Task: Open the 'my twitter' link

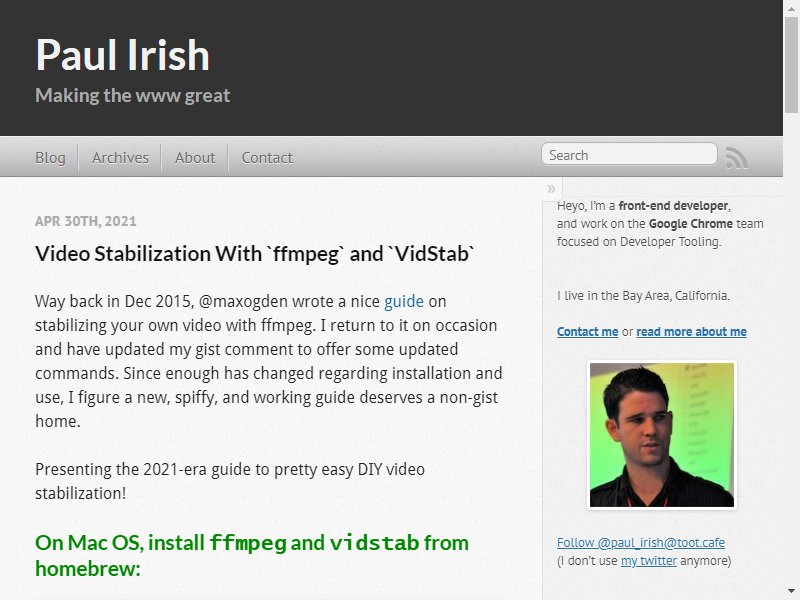Action: 648,561
